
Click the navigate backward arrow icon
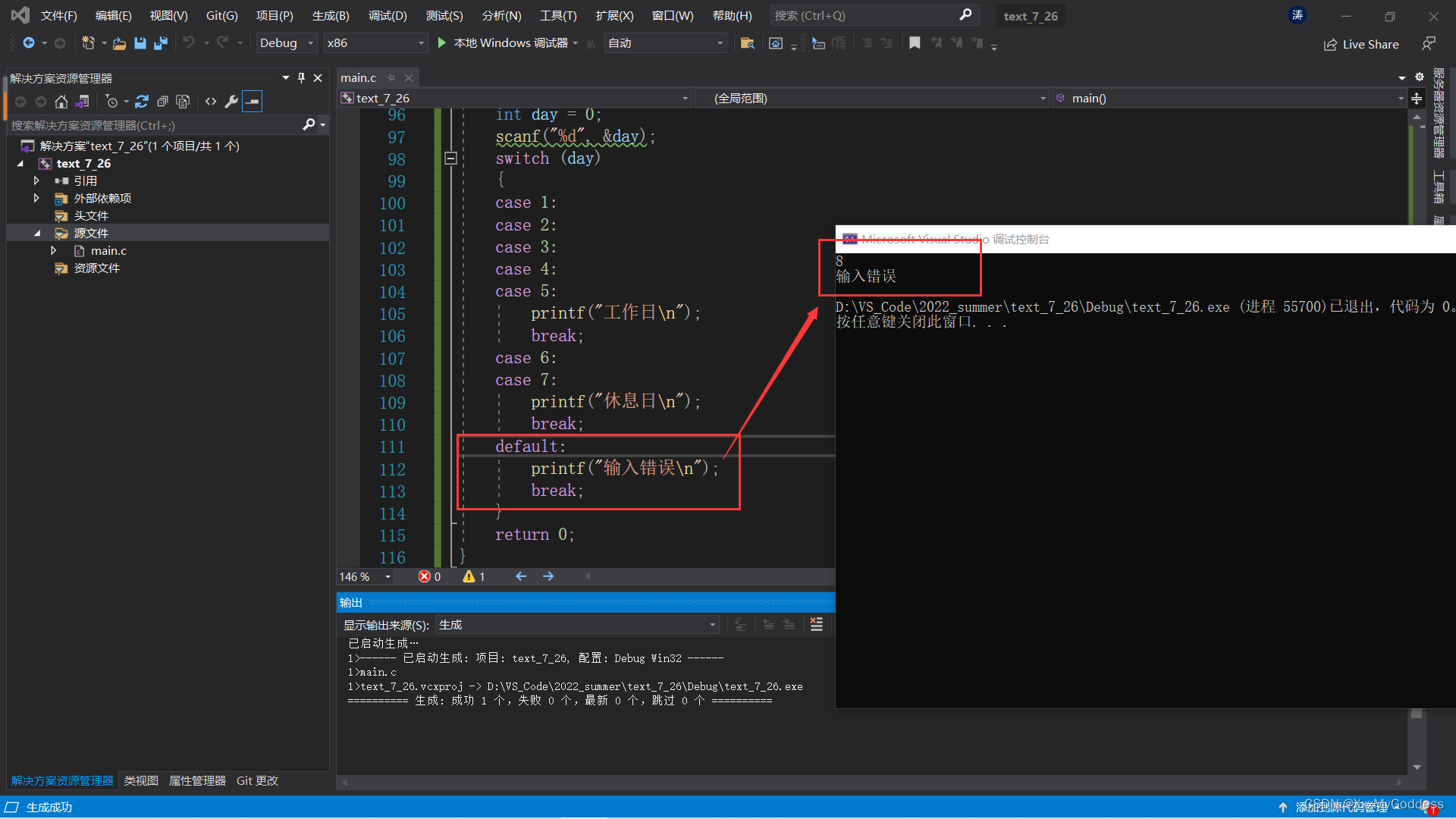pos(29,43)
